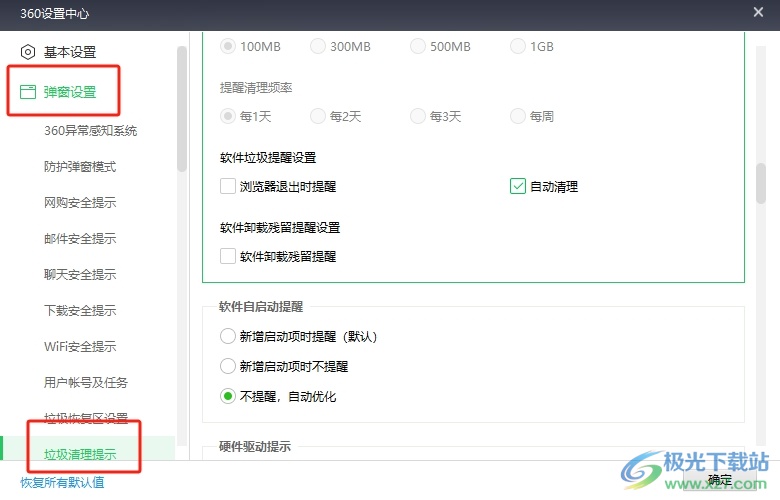780x500 pixels.
Task: Open 360异常感知系统 settings
Action: click(x=91, y=130)
